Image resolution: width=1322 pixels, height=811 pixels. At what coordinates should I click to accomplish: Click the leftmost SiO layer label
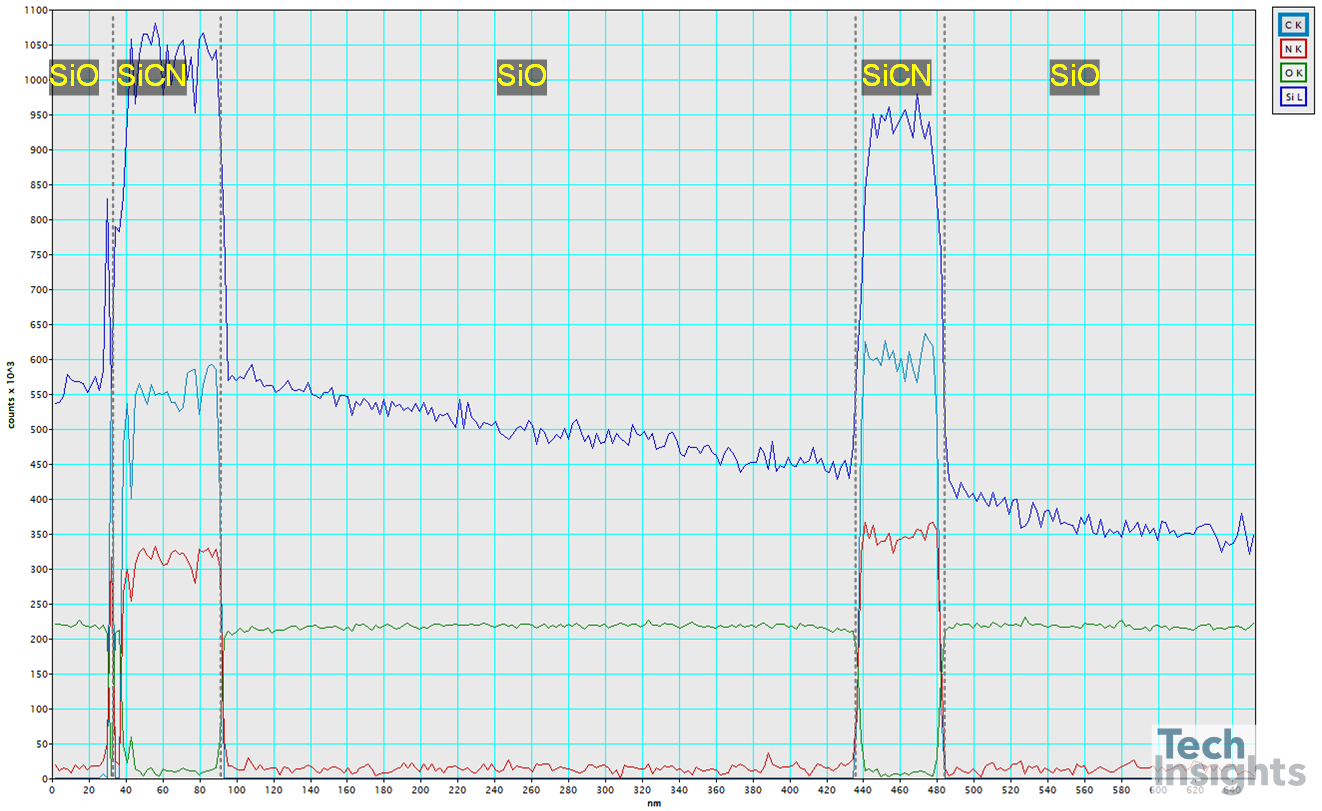74,76
